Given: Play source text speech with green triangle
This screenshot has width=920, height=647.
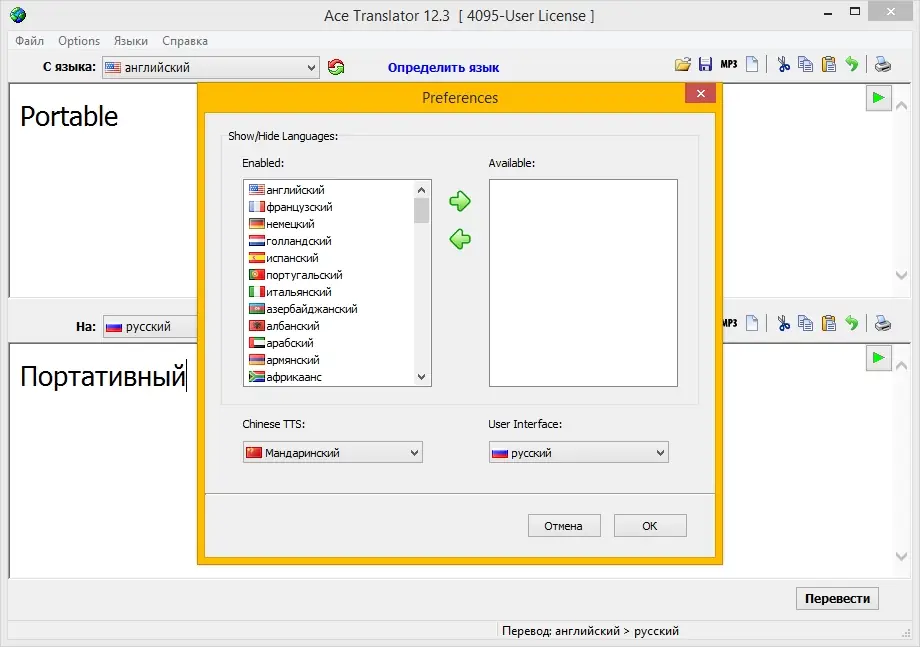Looking at the screenshot, I should tap(878, 98).
